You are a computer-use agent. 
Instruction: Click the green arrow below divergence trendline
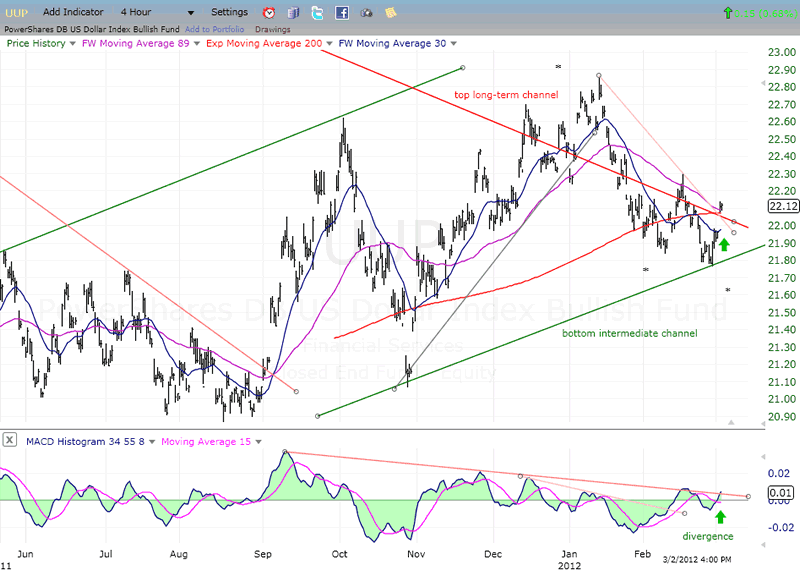point(719,516)
